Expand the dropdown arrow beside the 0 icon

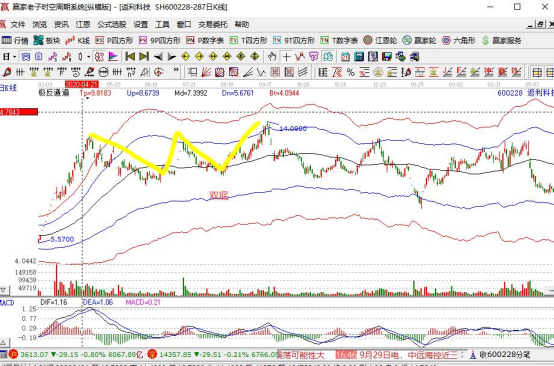[x=88, y=57]
